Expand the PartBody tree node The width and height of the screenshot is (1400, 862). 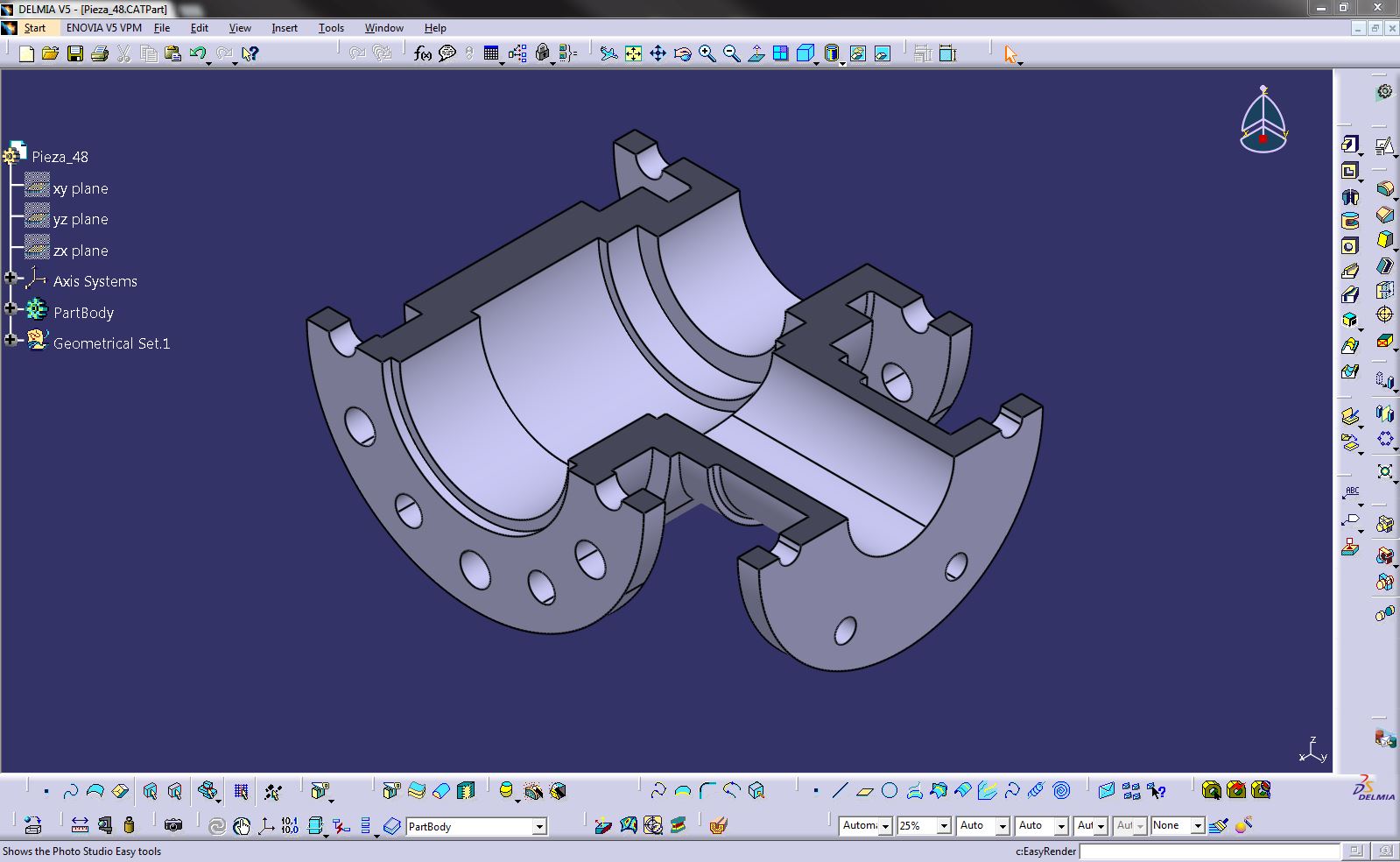click(x=11, y=308)
